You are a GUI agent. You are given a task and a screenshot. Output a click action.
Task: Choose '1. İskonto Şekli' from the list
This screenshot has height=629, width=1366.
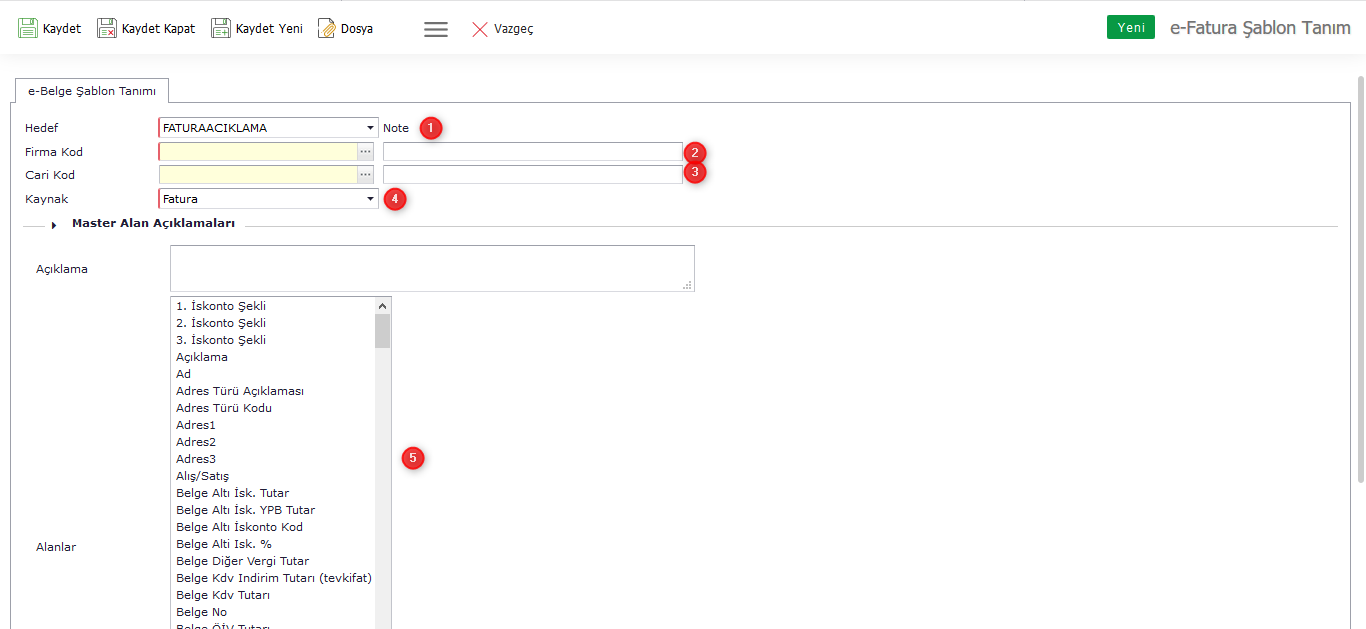pos(221,306)
